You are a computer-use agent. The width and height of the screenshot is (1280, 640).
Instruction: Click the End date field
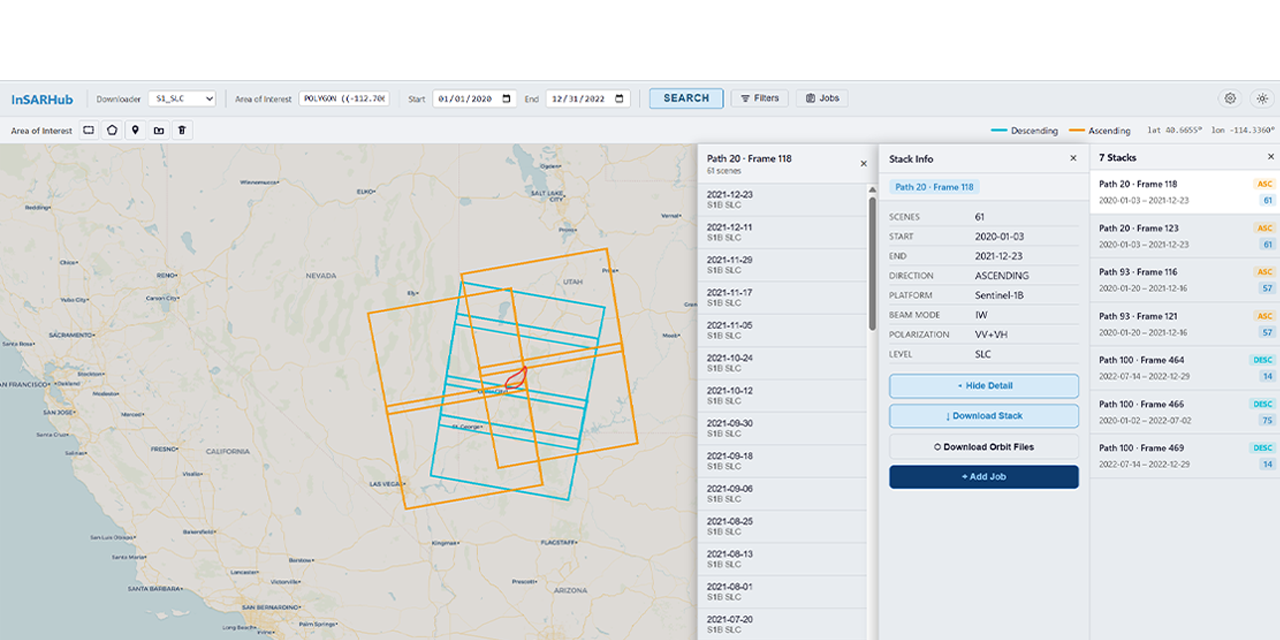588,99
